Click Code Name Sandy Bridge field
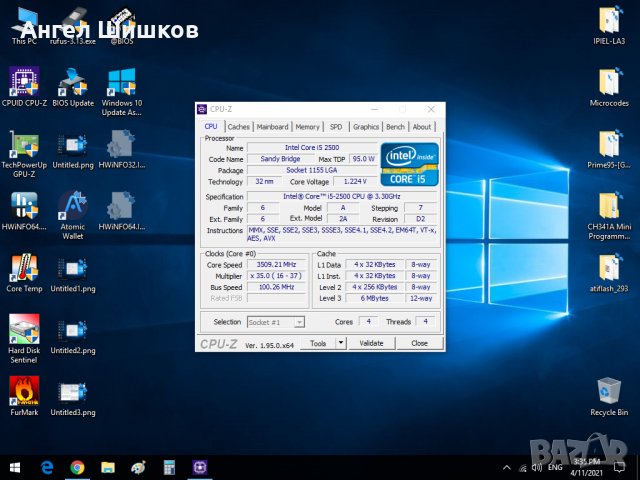The image size is (640, 480). tap(280, 159)
